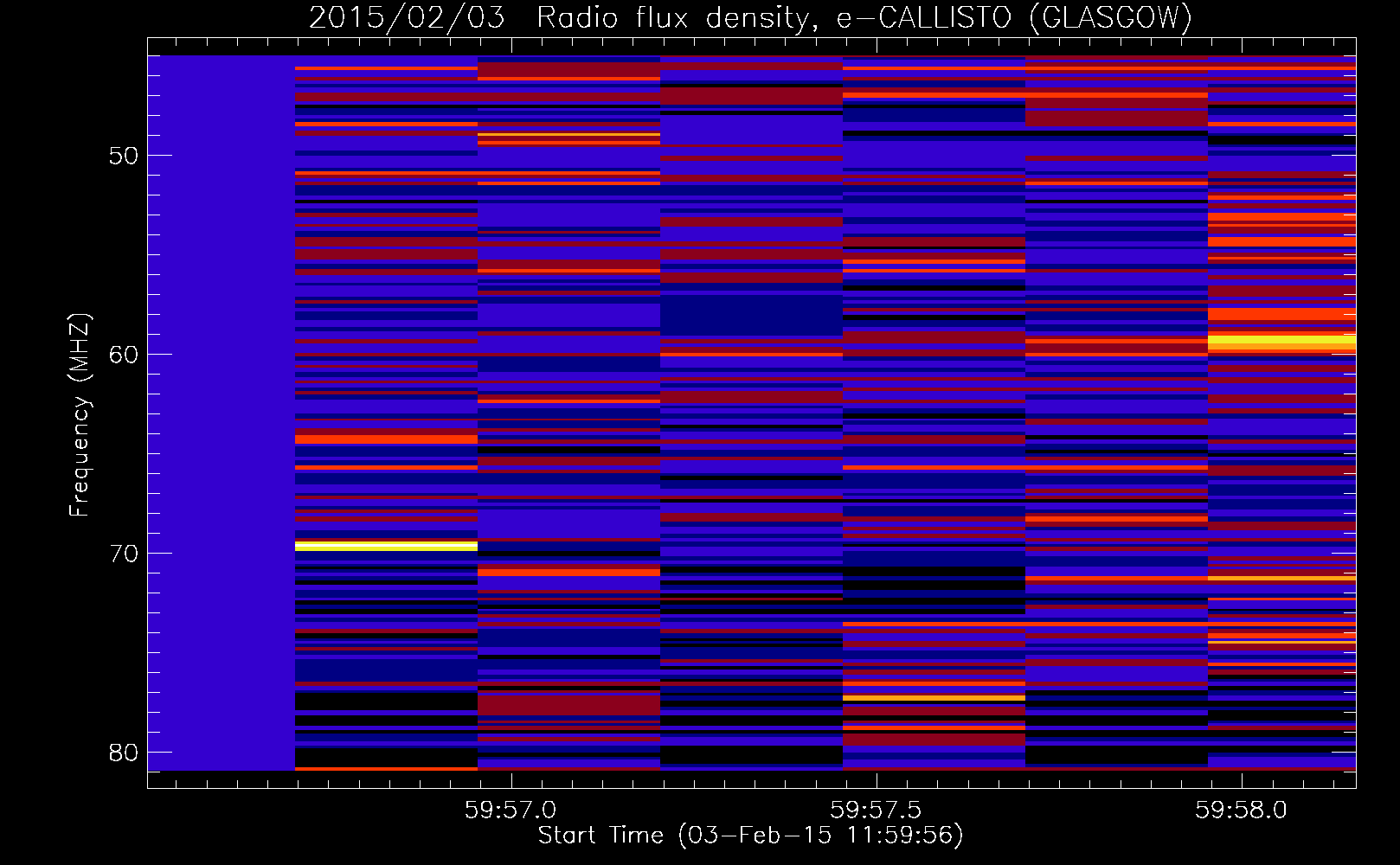Image resolution: width=1400 pixels, height=865 pixels.
Task: Click the '59:57.0' time tick label
Action: click(x=511, y=810)
